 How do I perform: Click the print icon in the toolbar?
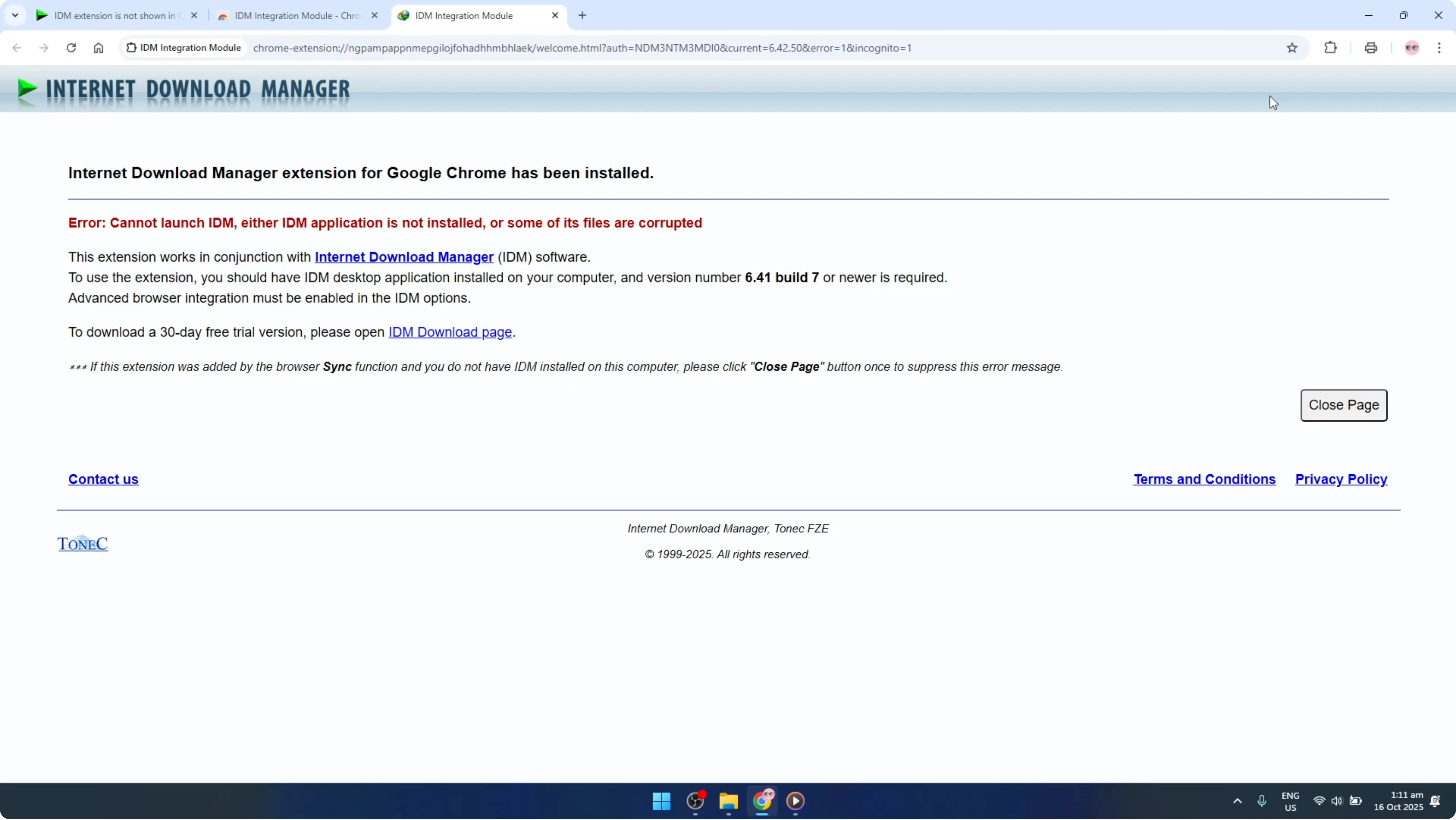tap(1371, 47)
